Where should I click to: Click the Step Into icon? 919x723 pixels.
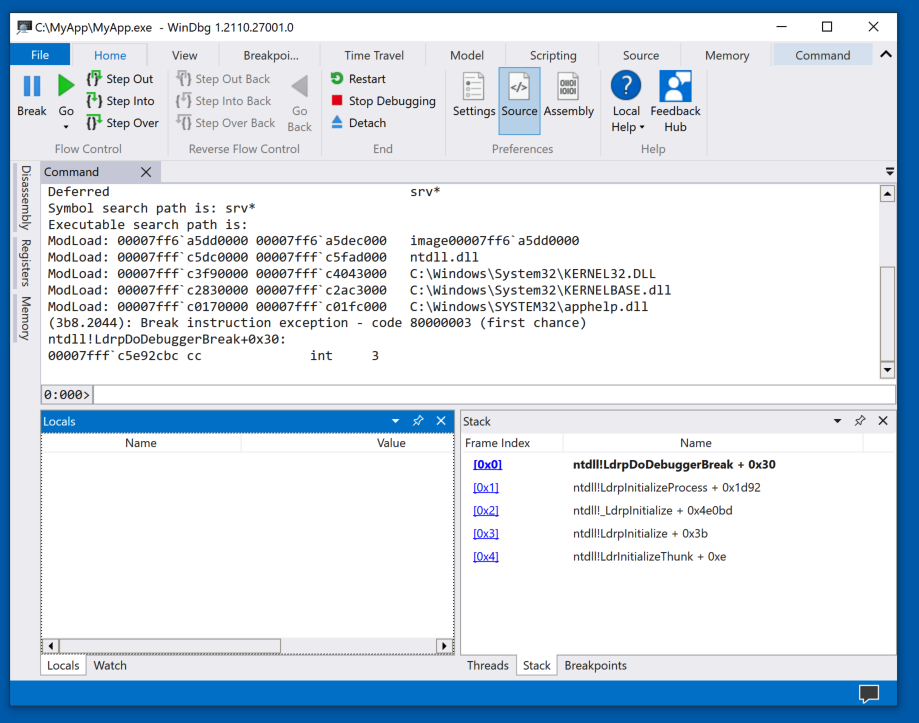pos(95,101)
